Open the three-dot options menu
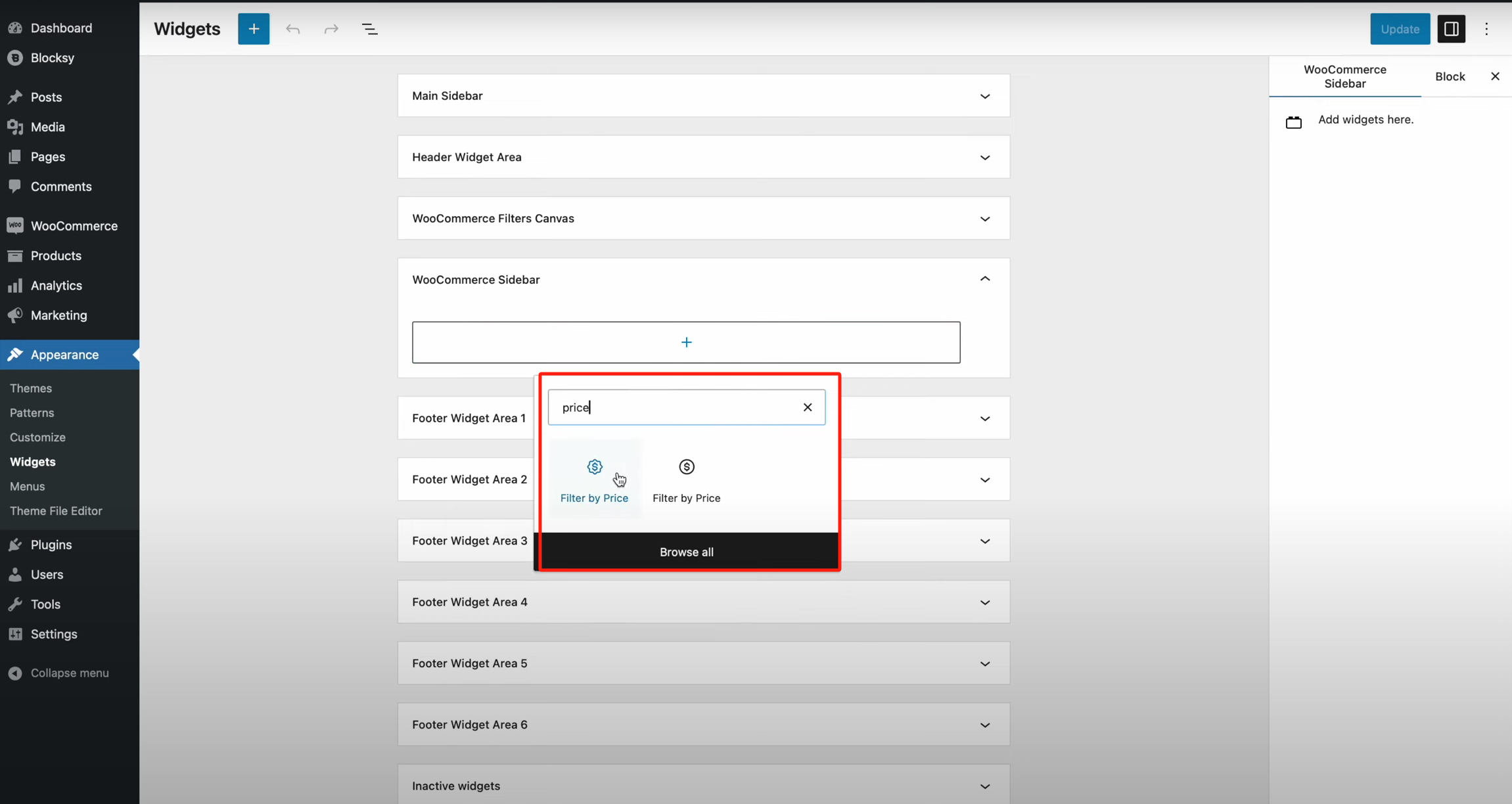 click(1486, 29)
